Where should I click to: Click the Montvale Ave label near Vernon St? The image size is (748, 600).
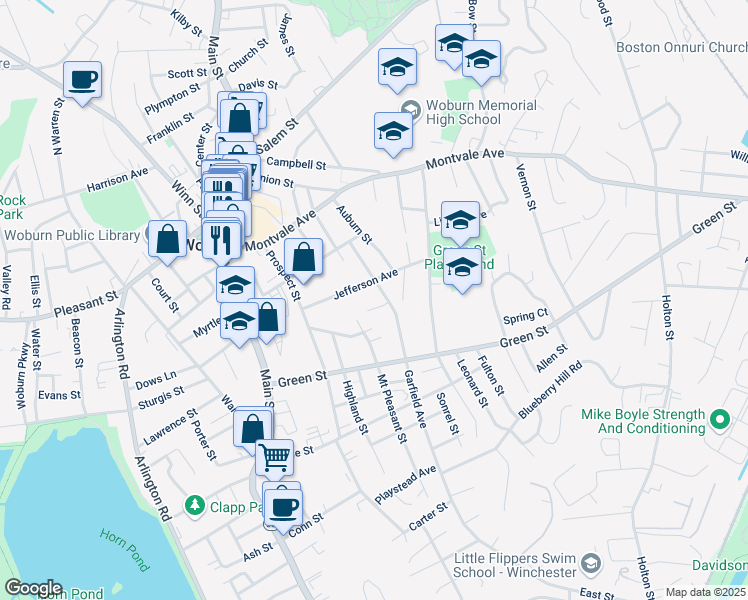465,159
